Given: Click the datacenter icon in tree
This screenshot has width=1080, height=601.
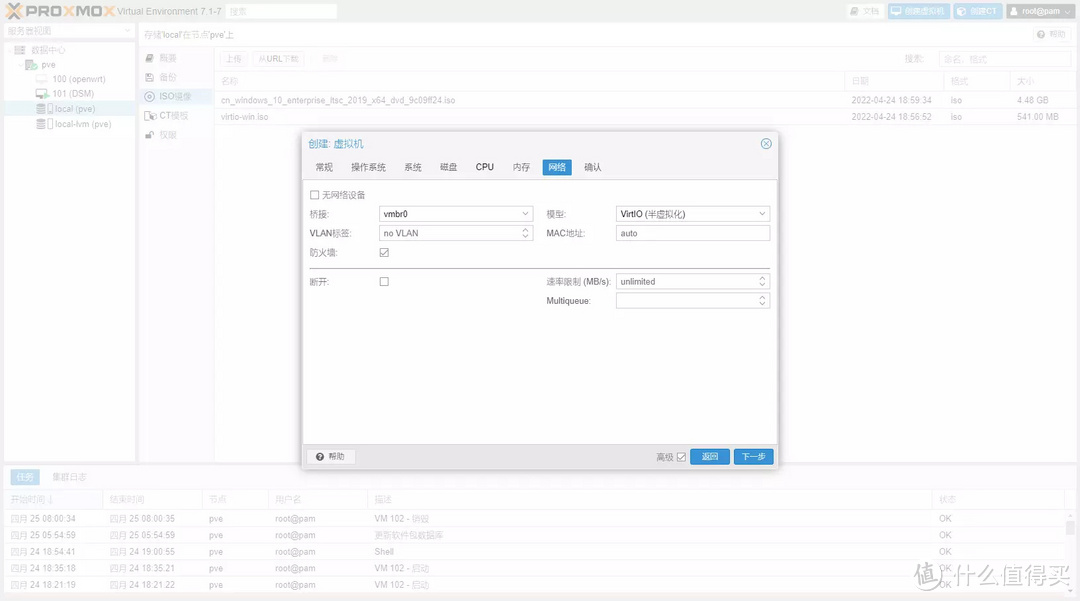Looking at the screenshot, I should pyautogui.click(x=20, y=50).
